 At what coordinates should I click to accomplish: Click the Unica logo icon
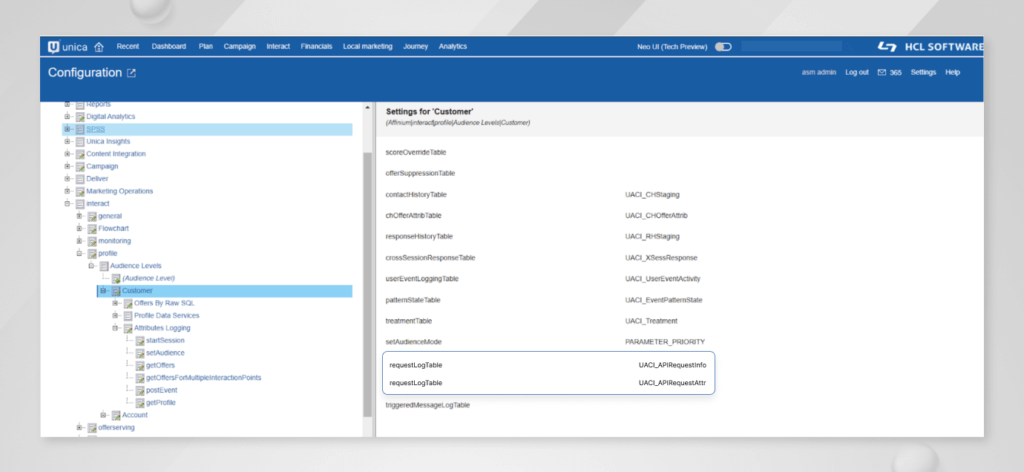click(54, 46)
